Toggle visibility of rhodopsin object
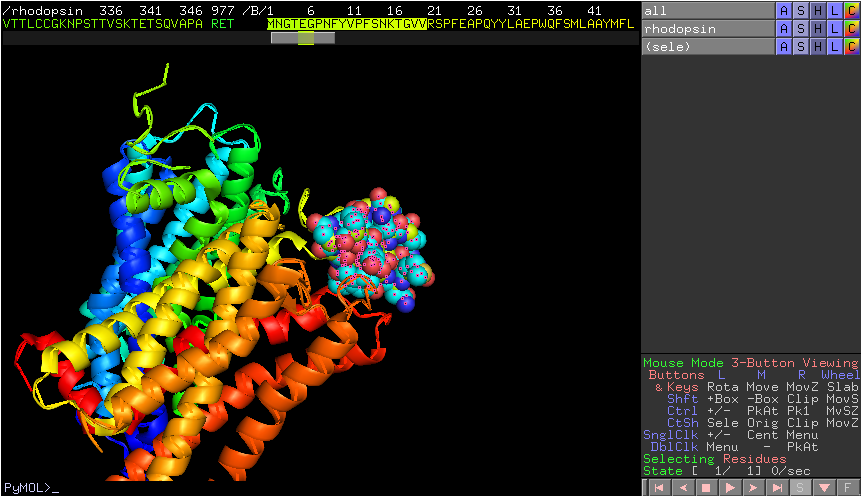862x497 pixels. point(708,29)
